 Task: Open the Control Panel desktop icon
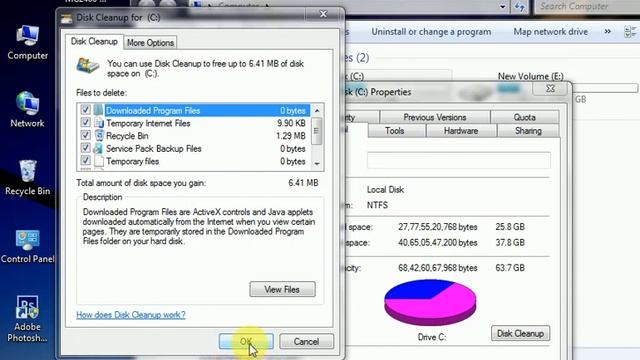[x=27, y=246]
